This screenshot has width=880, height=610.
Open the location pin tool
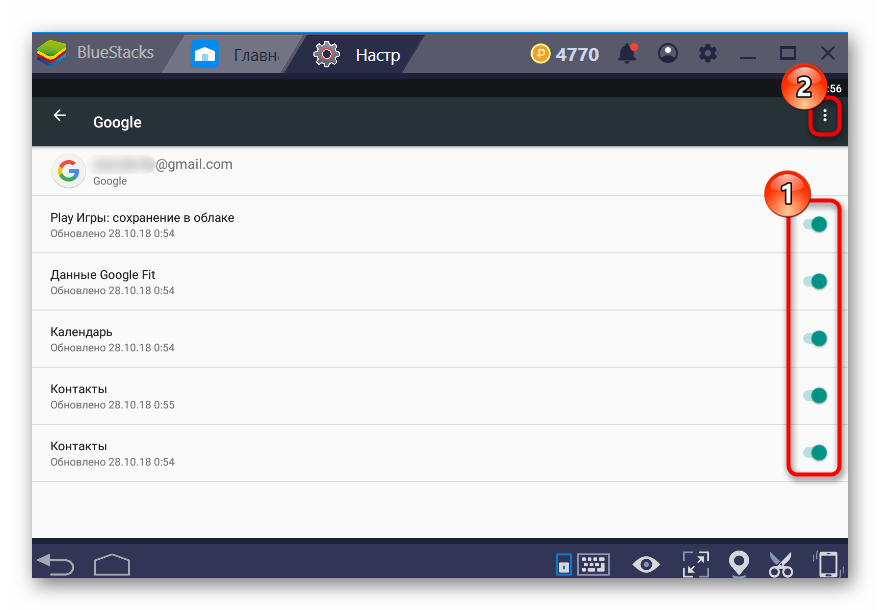tap(739, 563)
